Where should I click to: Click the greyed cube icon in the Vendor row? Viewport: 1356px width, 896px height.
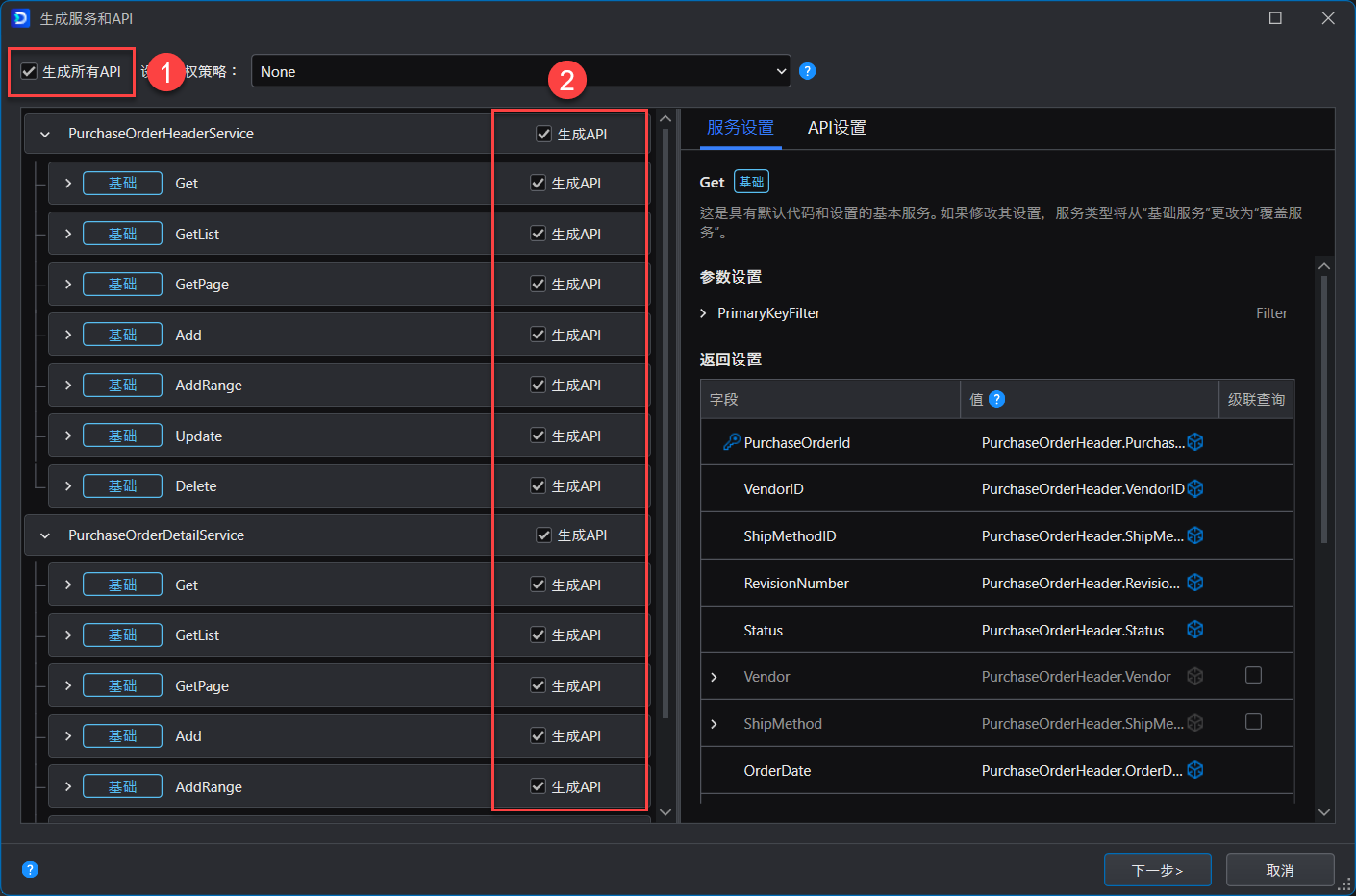1195,676
